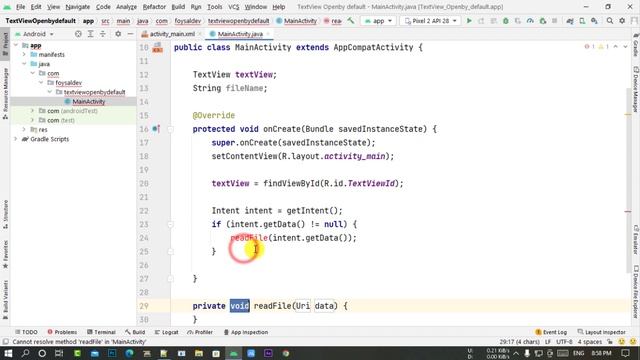Screen dimensions: 640x360
Task: Expand the com (androidTest) package
Action: pos(32,111)
